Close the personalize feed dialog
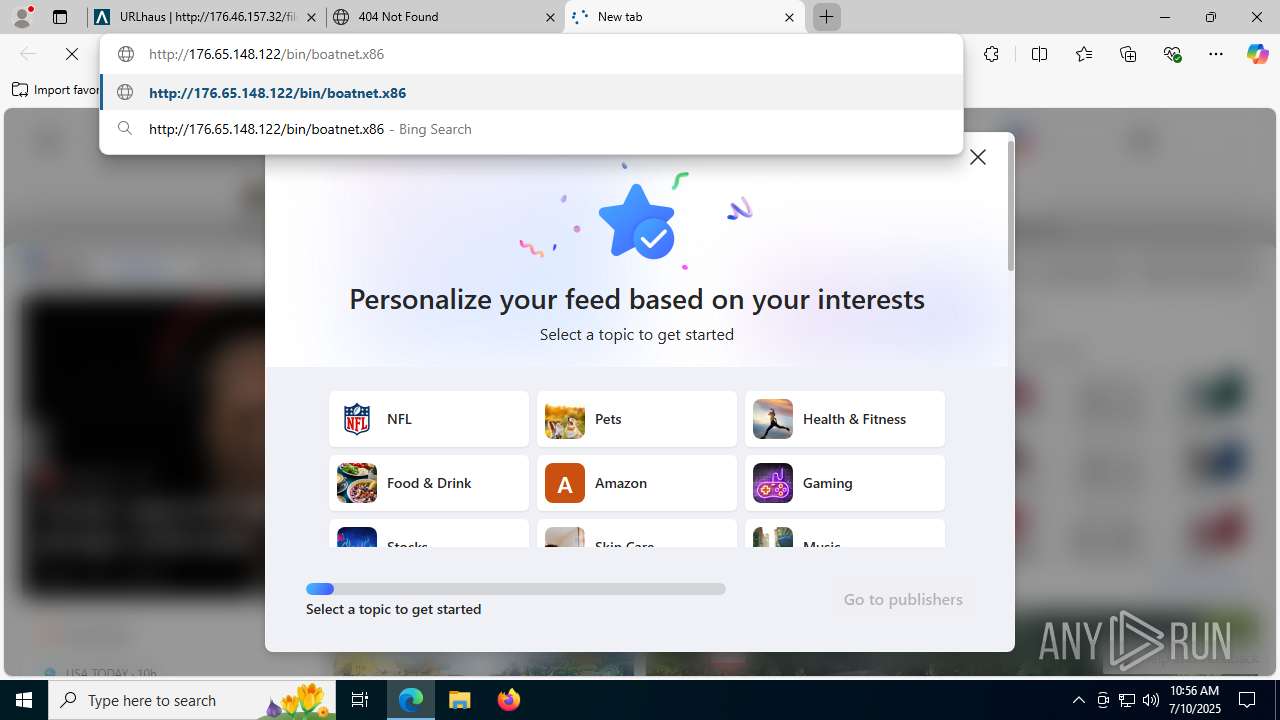 tap(978, 157)
